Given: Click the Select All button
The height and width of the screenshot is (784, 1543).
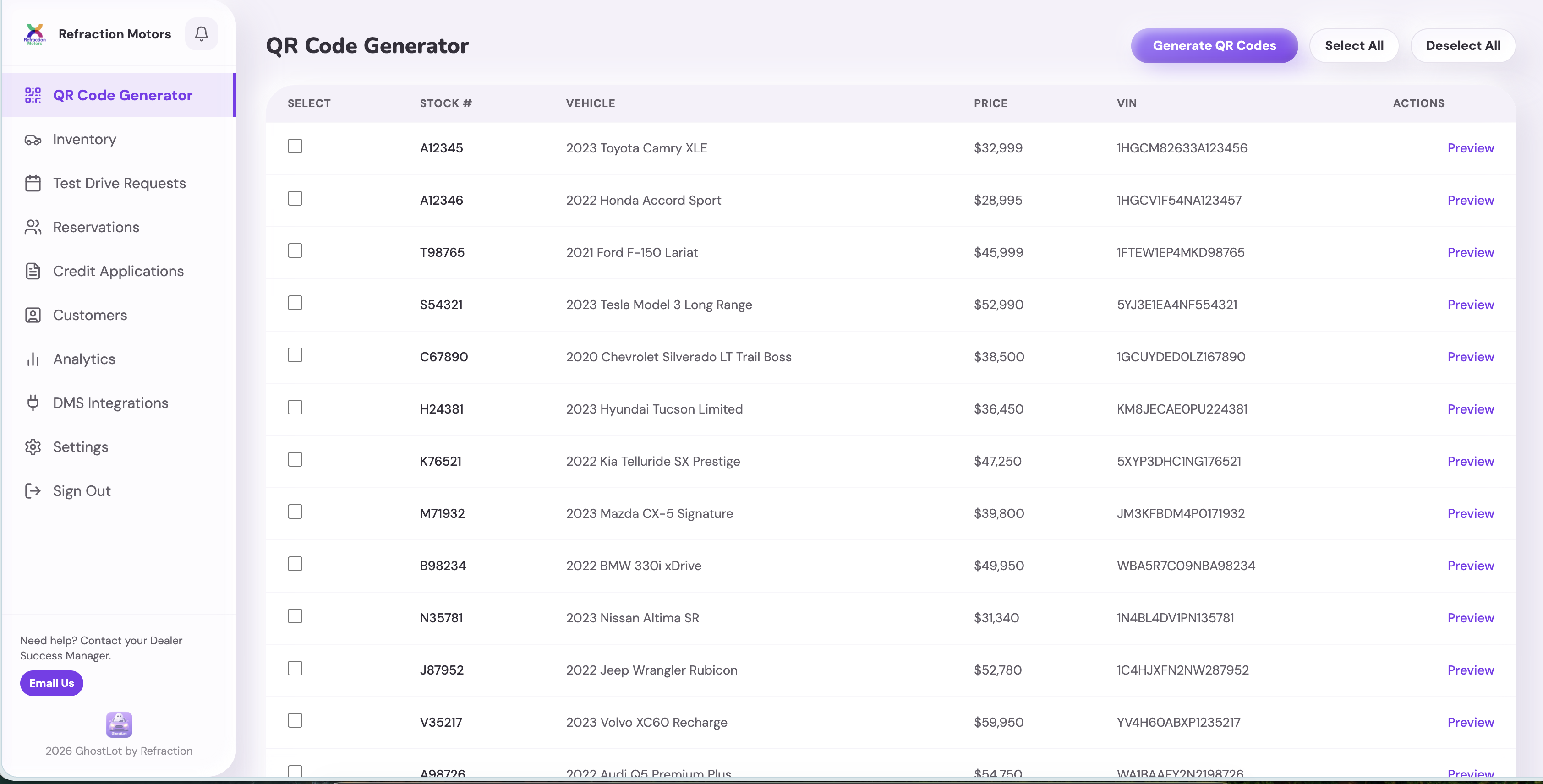Looking at the screenshot, I should [x=1354, y=45].
